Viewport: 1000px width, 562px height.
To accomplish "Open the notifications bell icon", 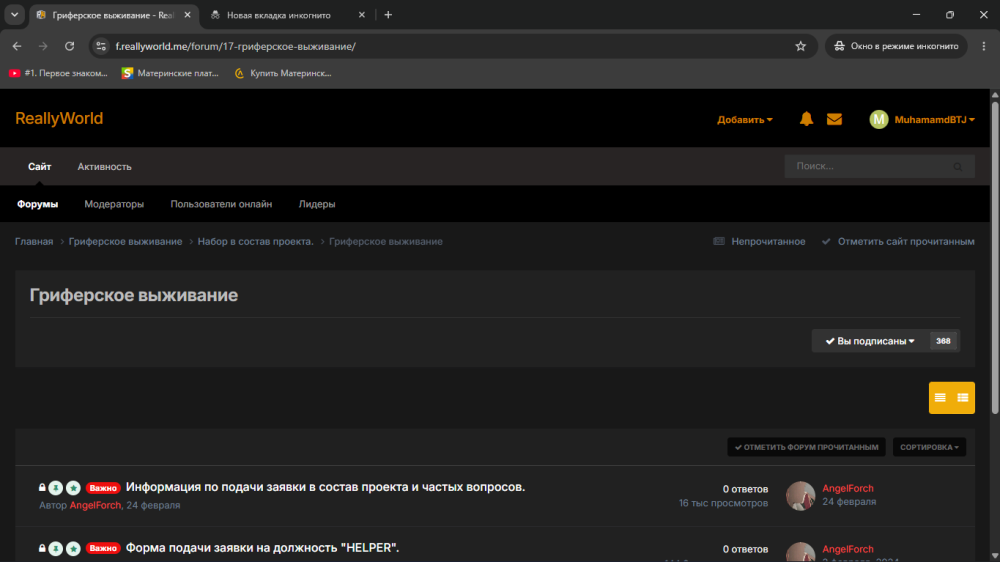I will coord(806,119).
